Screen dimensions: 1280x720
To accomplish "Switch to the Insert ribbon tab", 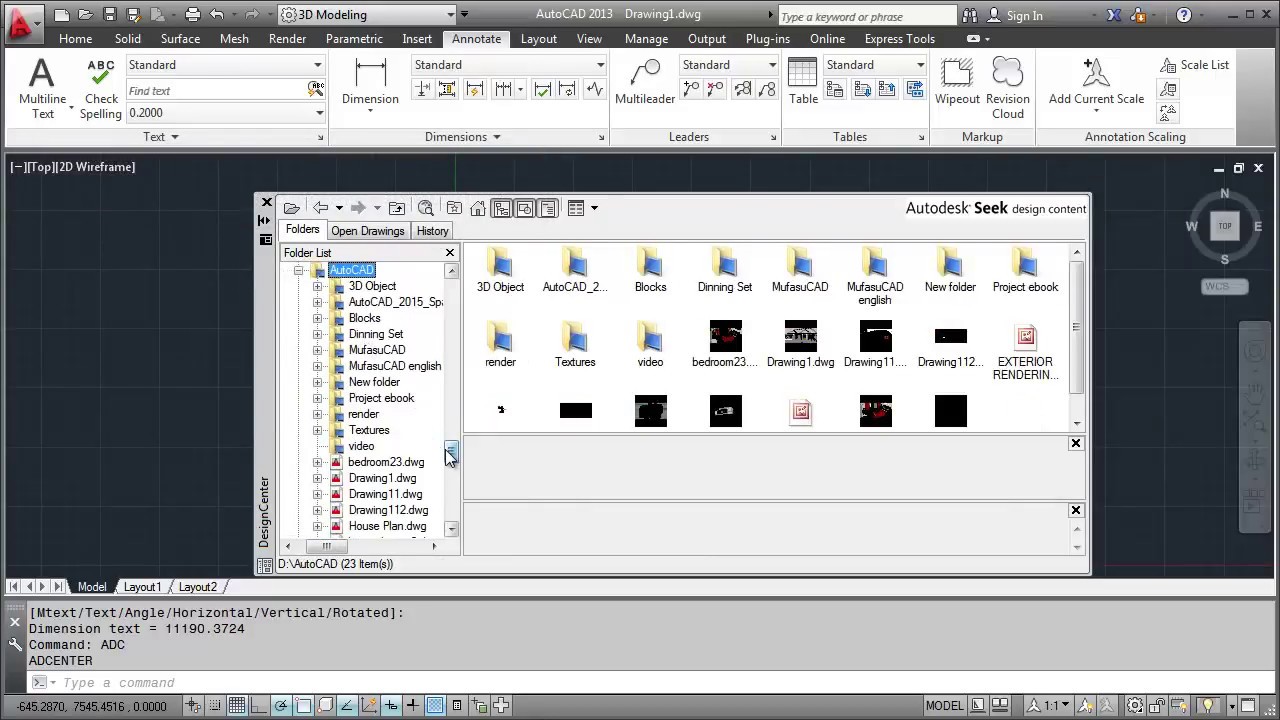I will [417, 39].
